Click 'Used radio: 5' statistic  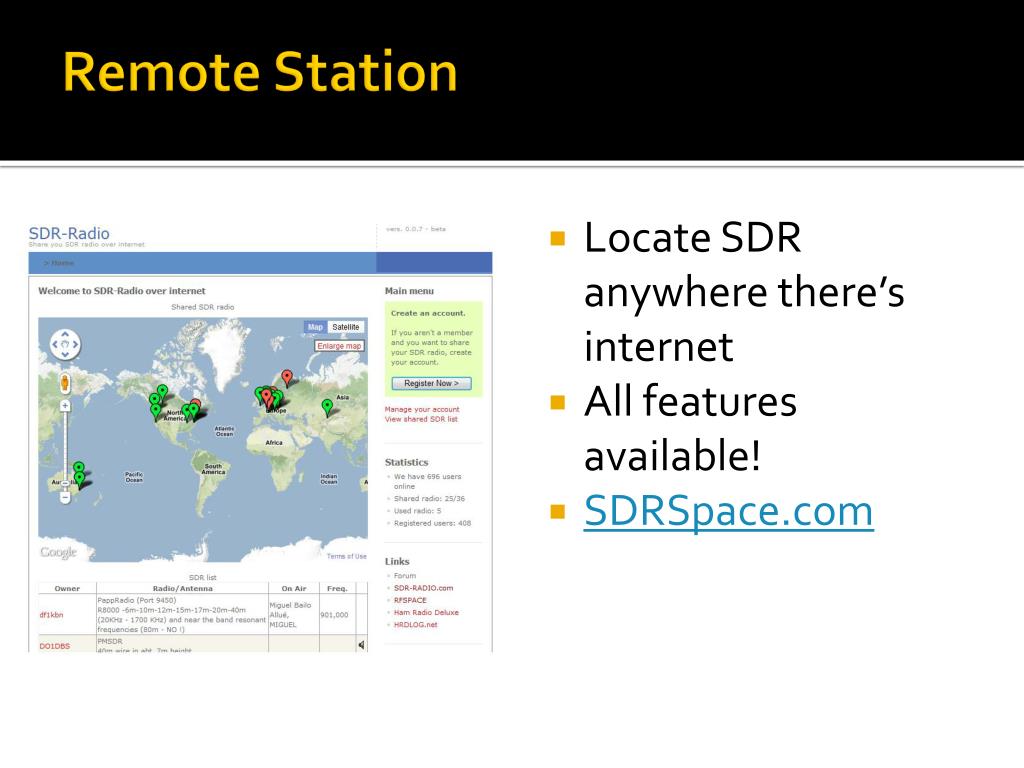point(417,511)
